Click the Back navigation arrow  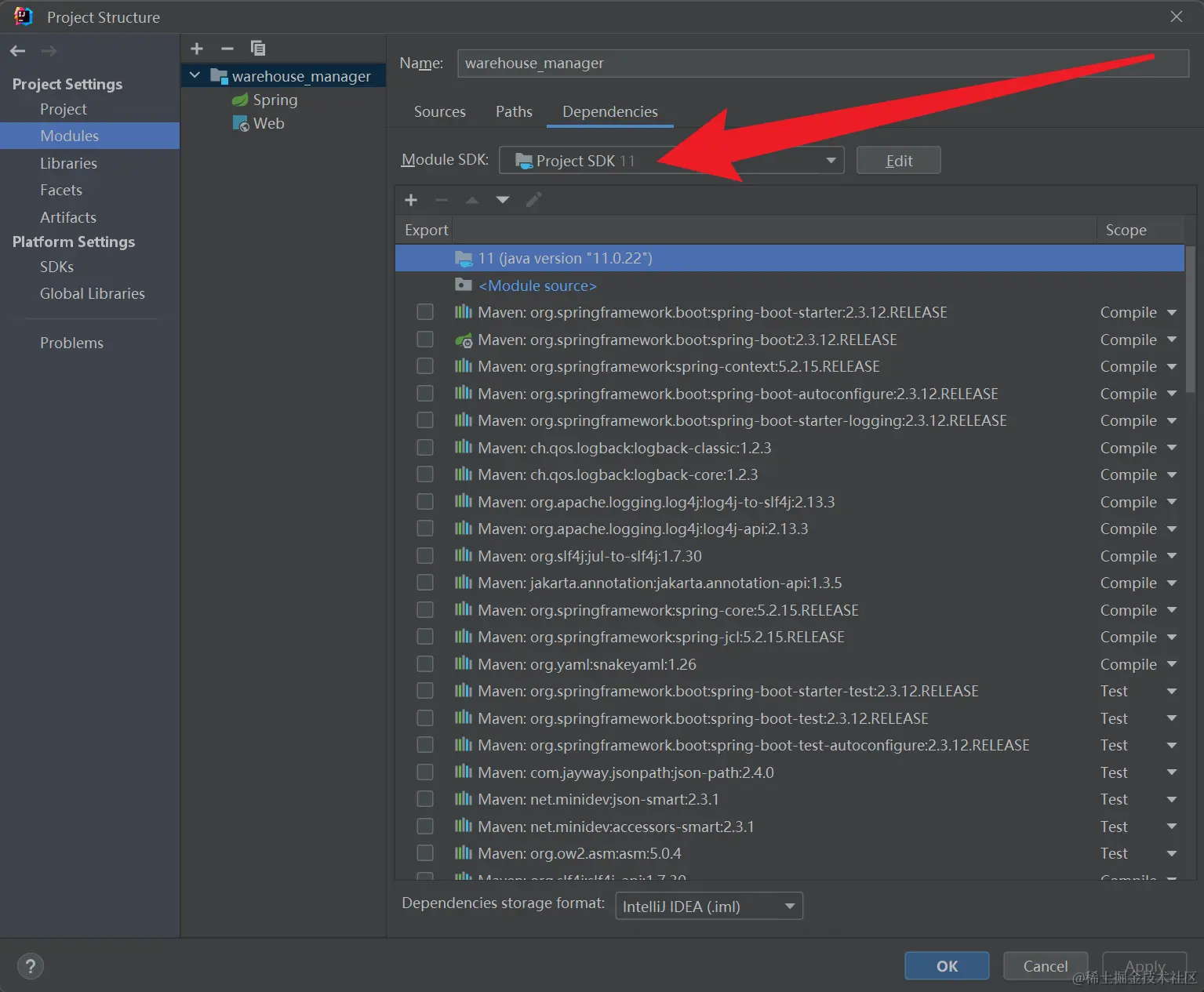coord(18,51)
